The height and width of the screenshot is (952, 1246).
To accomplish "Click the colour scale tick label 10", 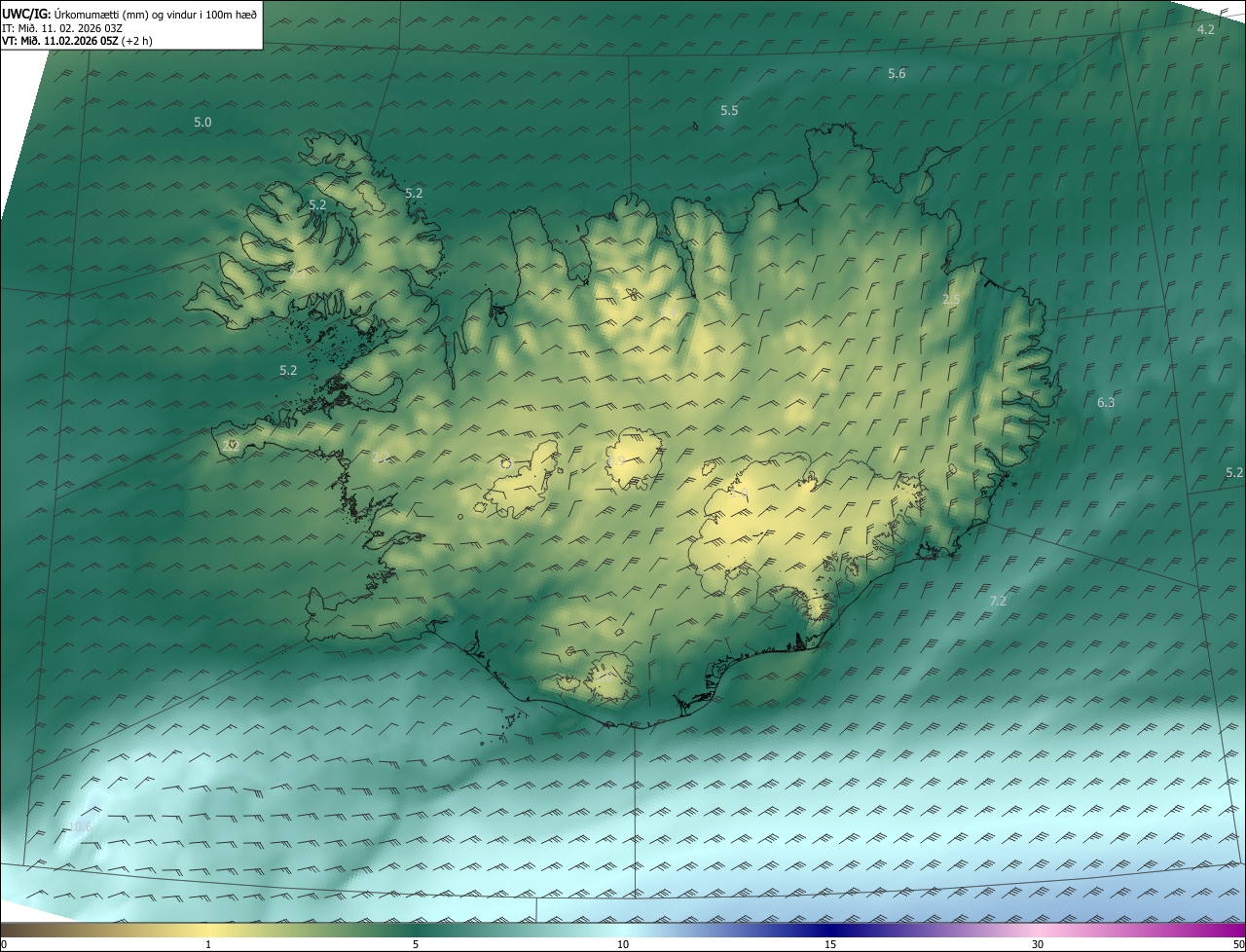I will click(623, 944).
